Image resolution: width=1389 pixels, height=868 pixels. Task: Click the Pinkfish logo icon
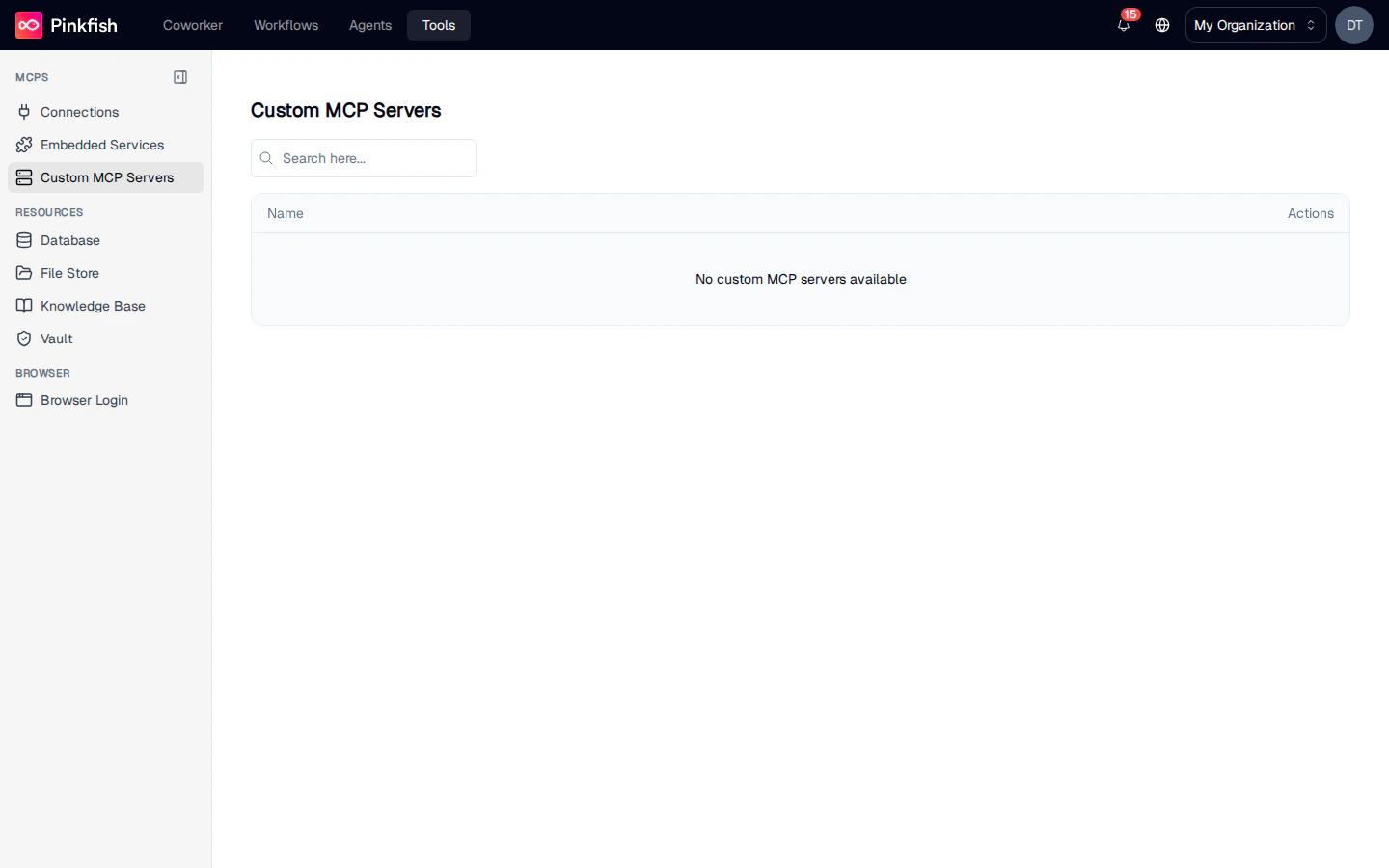(29, 25)
